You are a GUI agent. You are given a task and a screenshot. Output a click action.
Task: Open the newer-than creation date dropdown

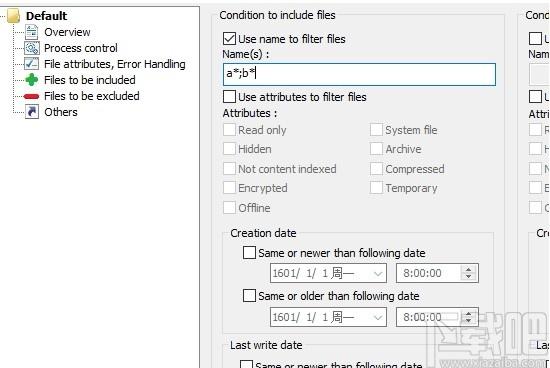point(378,273)
